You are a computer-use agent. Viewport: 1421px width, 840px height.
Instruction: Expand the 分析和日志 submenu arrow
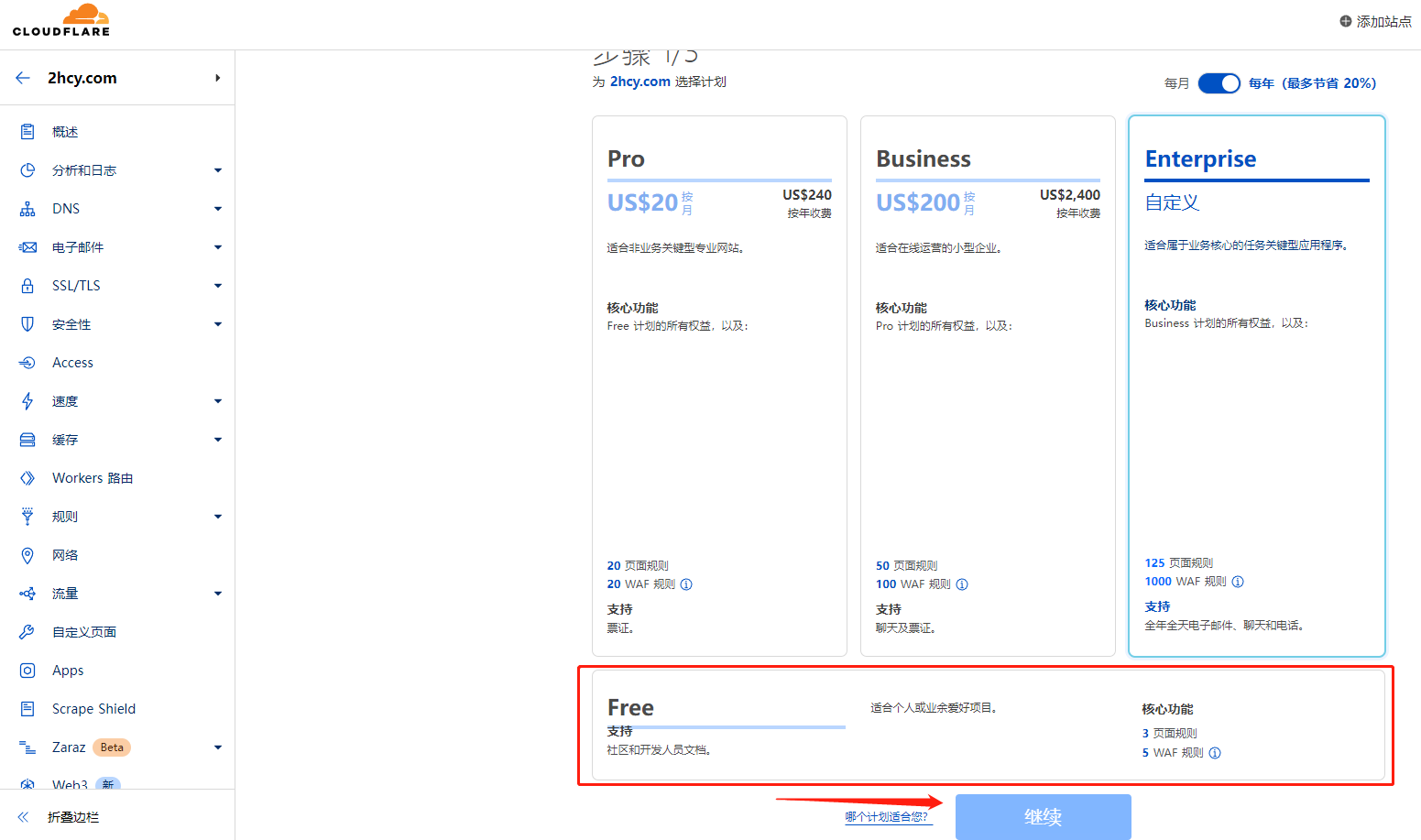click(x=218, y=170)
